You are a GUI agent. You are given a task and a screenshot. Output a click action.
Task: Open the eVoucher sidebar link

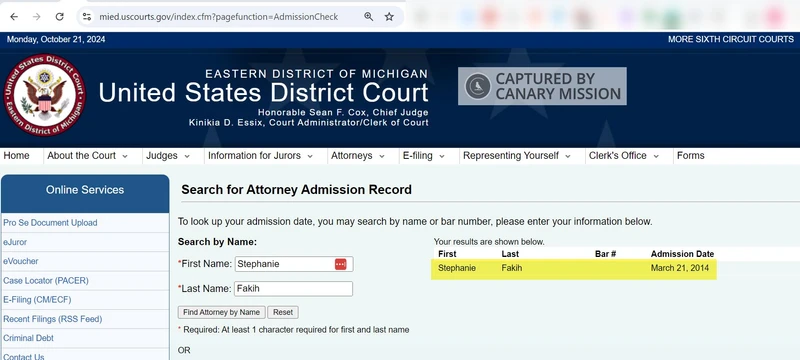point(20,261)
